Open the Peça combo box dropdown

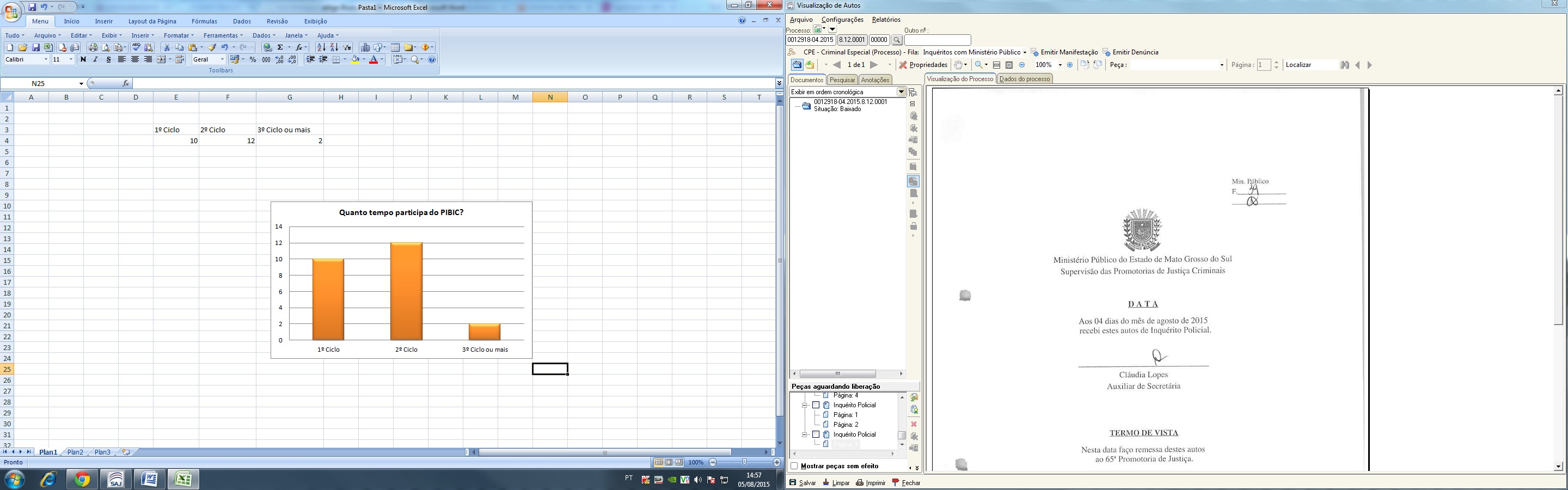[x=1221, y=65]
